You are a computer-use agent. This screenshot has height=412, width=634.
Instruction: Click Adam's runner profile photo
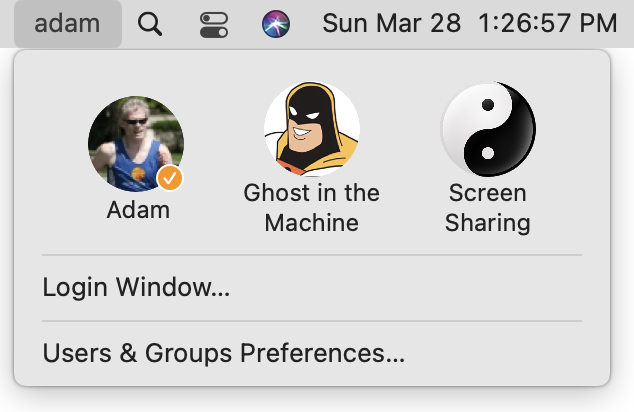tap(135, 143)
